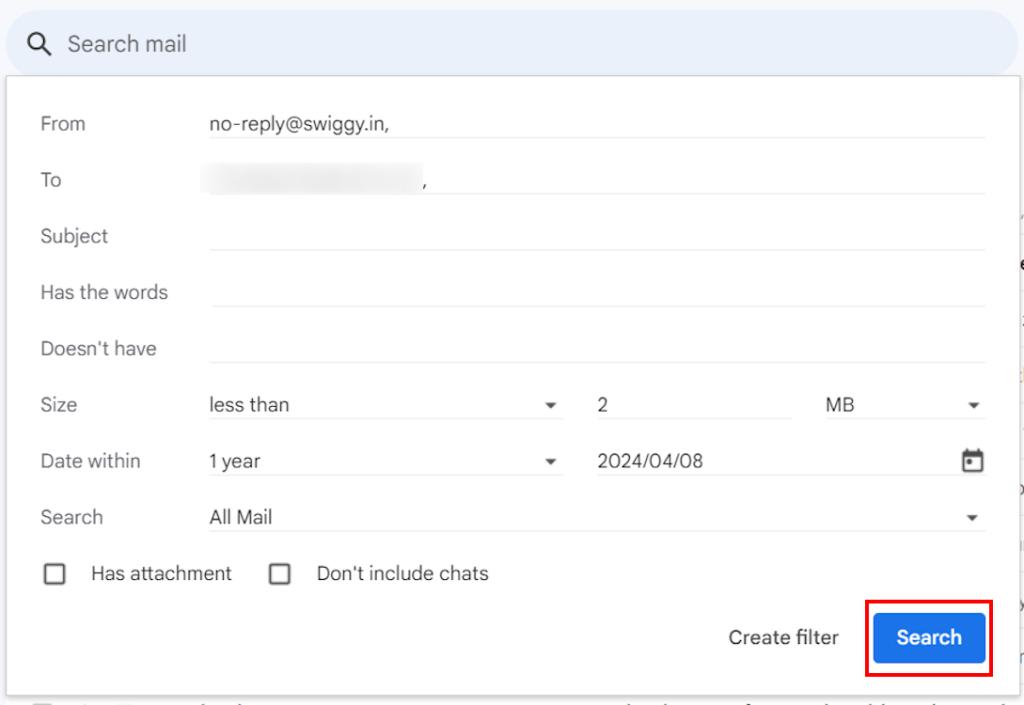
Task: Click the Subject input field
Action: [x=597, y=236]
